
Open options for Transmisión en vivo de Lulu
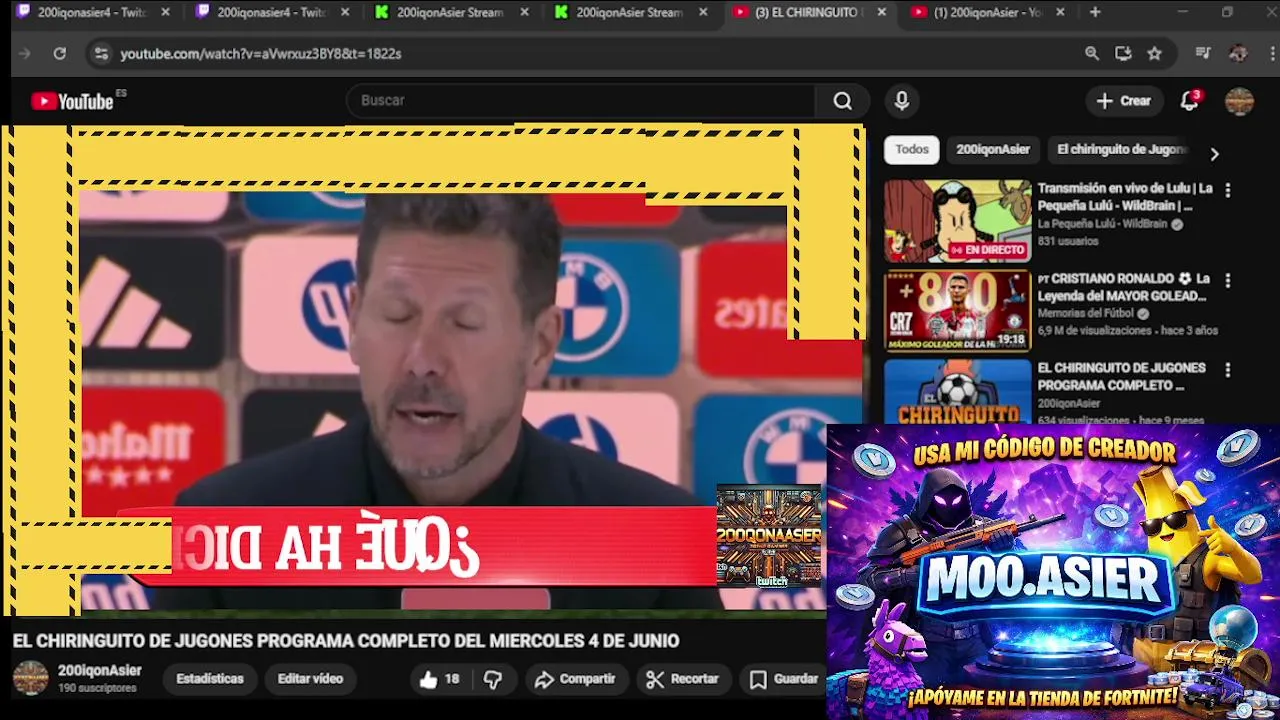point(1227,190)
